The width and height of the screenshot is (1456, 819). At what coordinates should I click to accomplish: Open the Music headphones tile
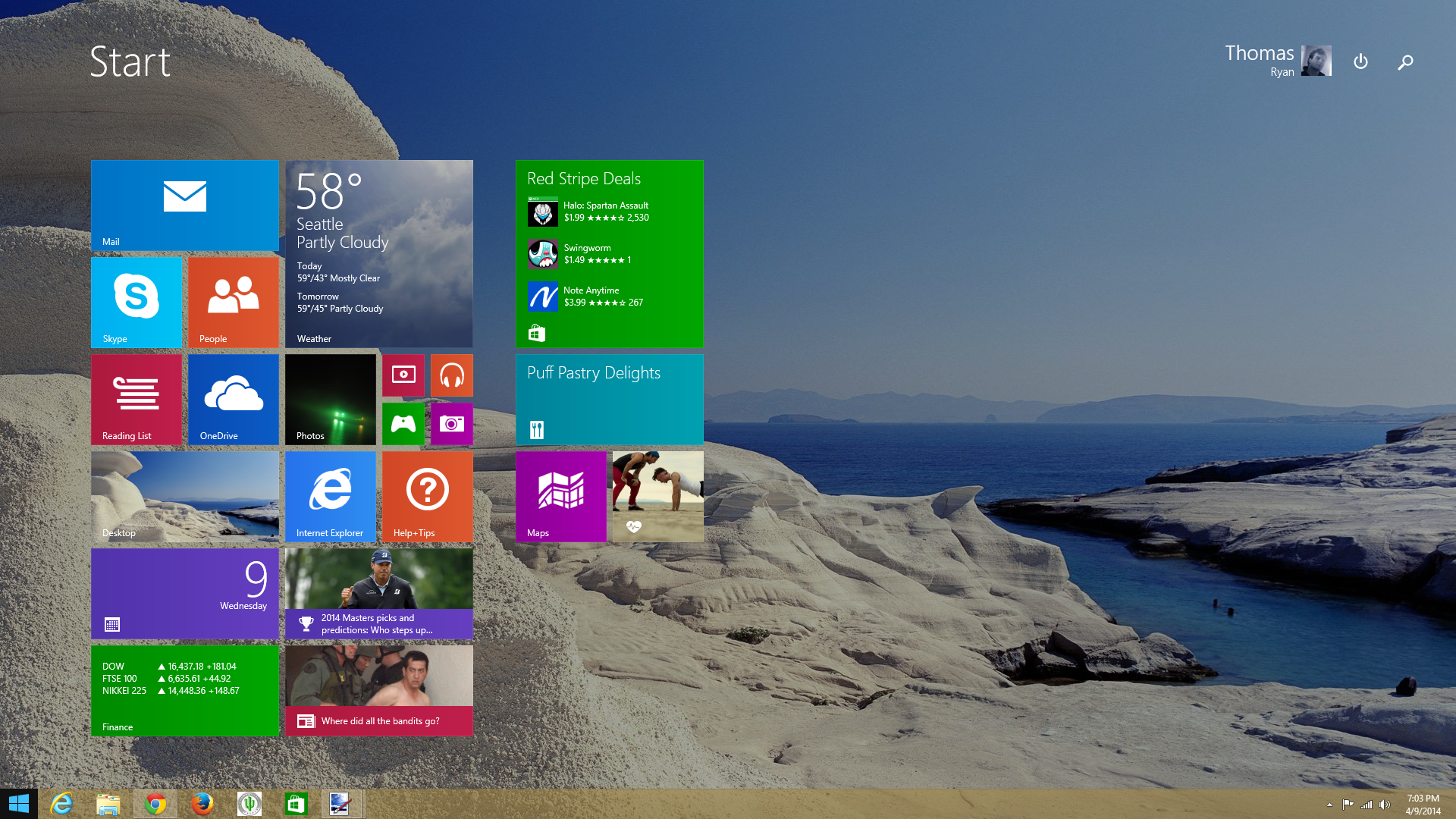point(452,375)
